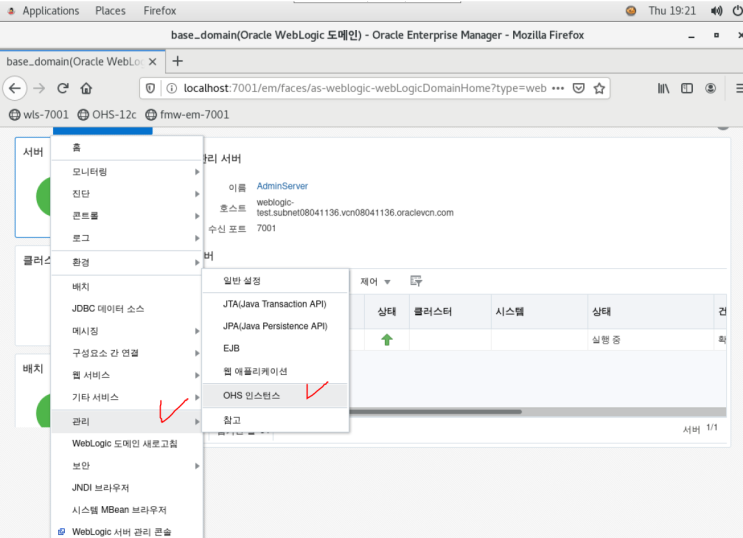Click the address bar URL field
The height and width of the screenshot is (538, 743).
click(x=365, y=88)
